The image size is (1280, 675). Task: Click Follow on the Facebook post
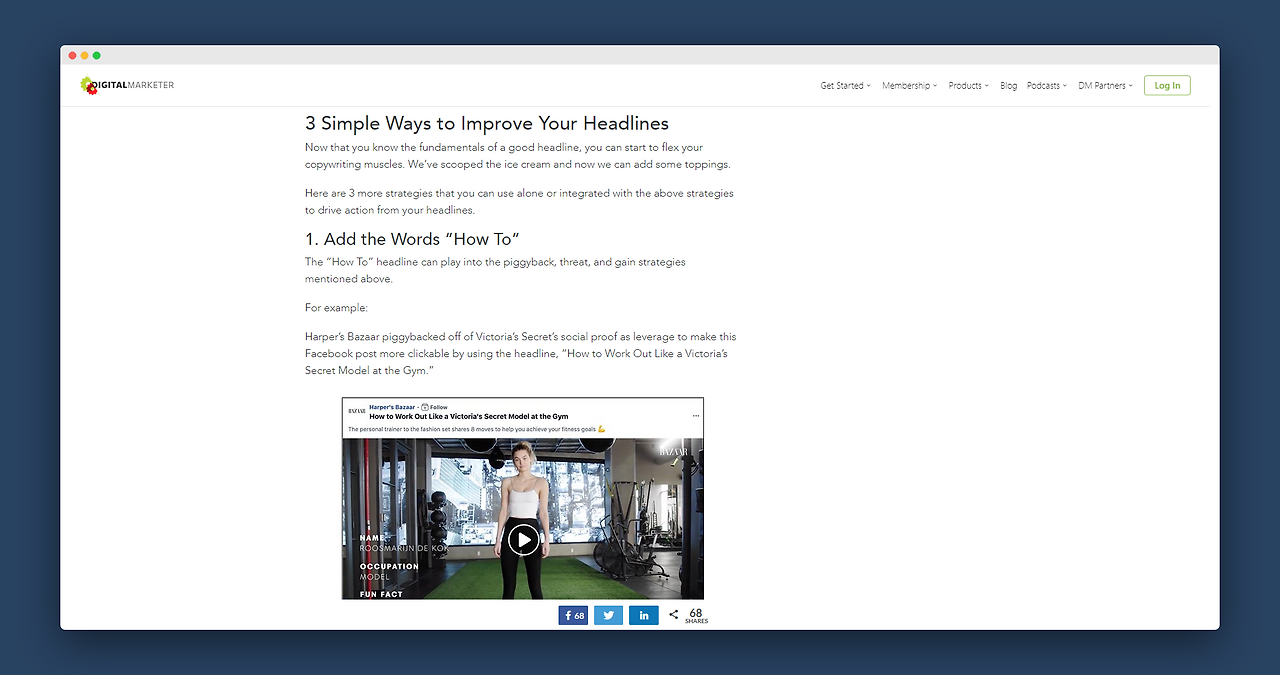[435, 407]
